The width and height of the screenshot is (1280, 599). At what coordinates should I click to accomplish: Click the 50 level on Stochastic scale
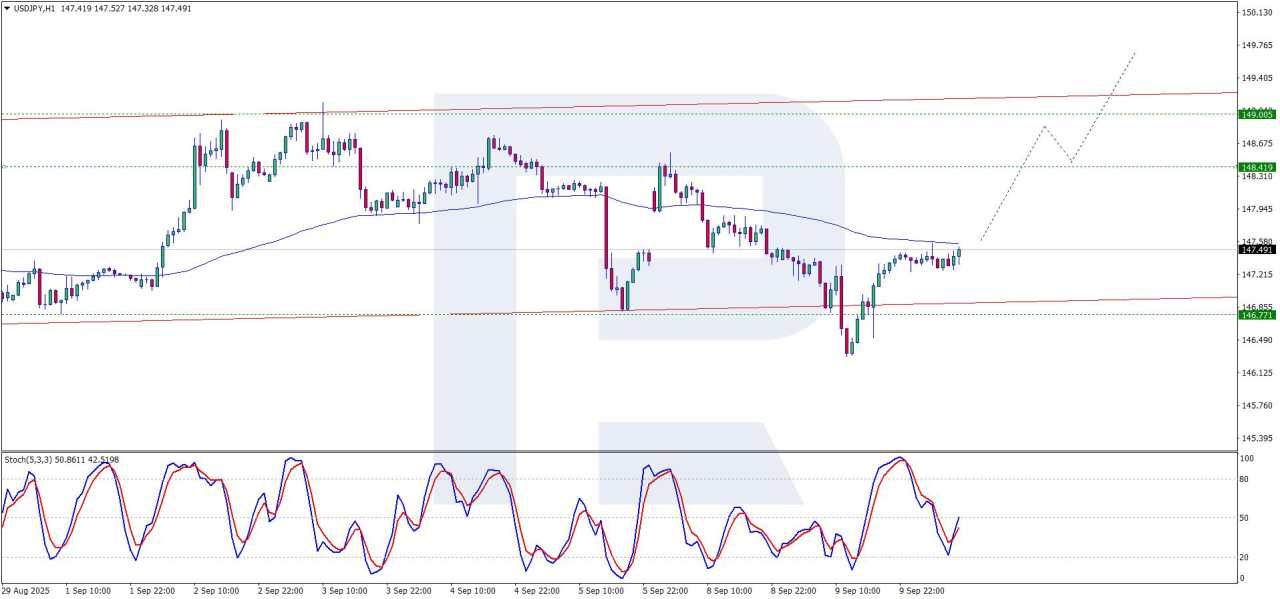[1245, 517]
